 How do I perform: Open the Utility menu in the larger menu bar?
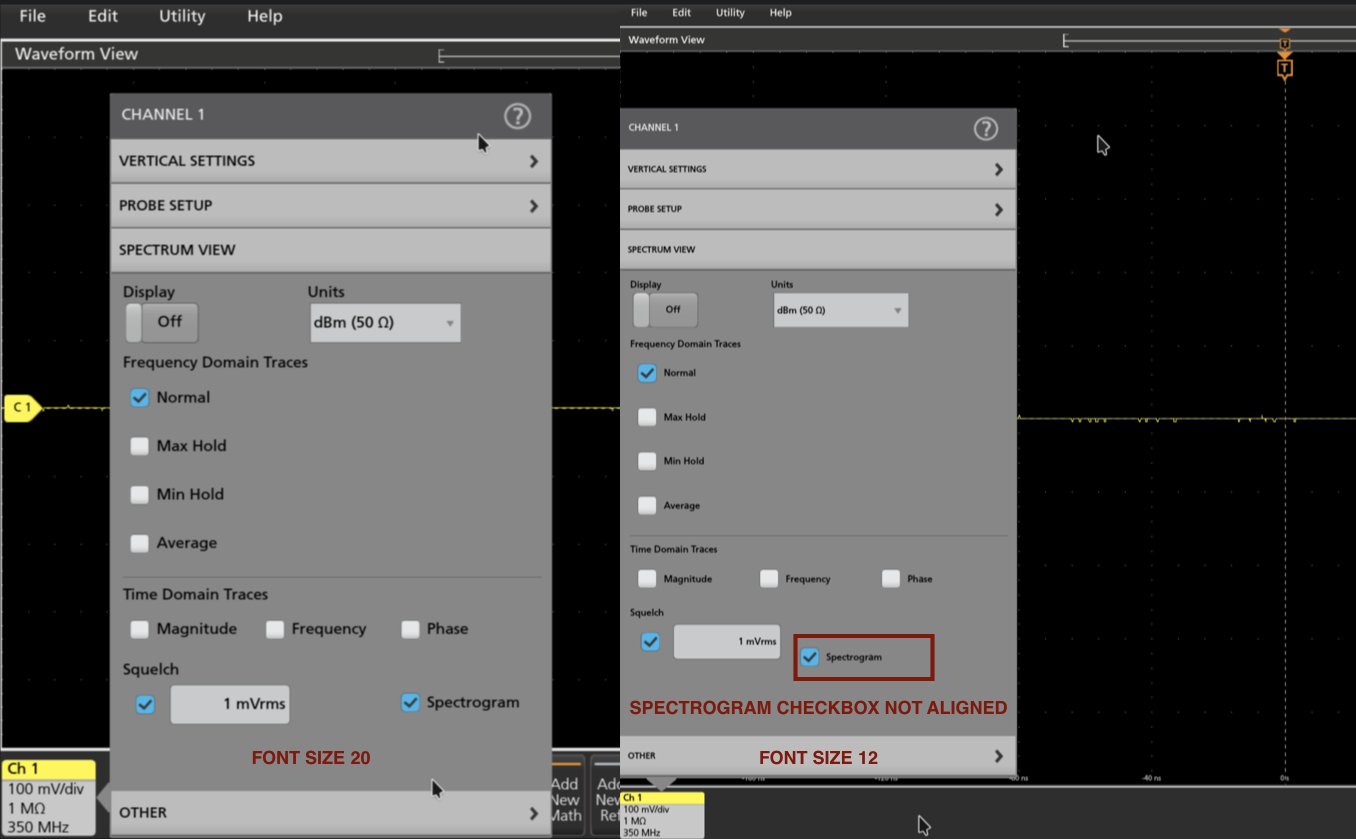182,16
